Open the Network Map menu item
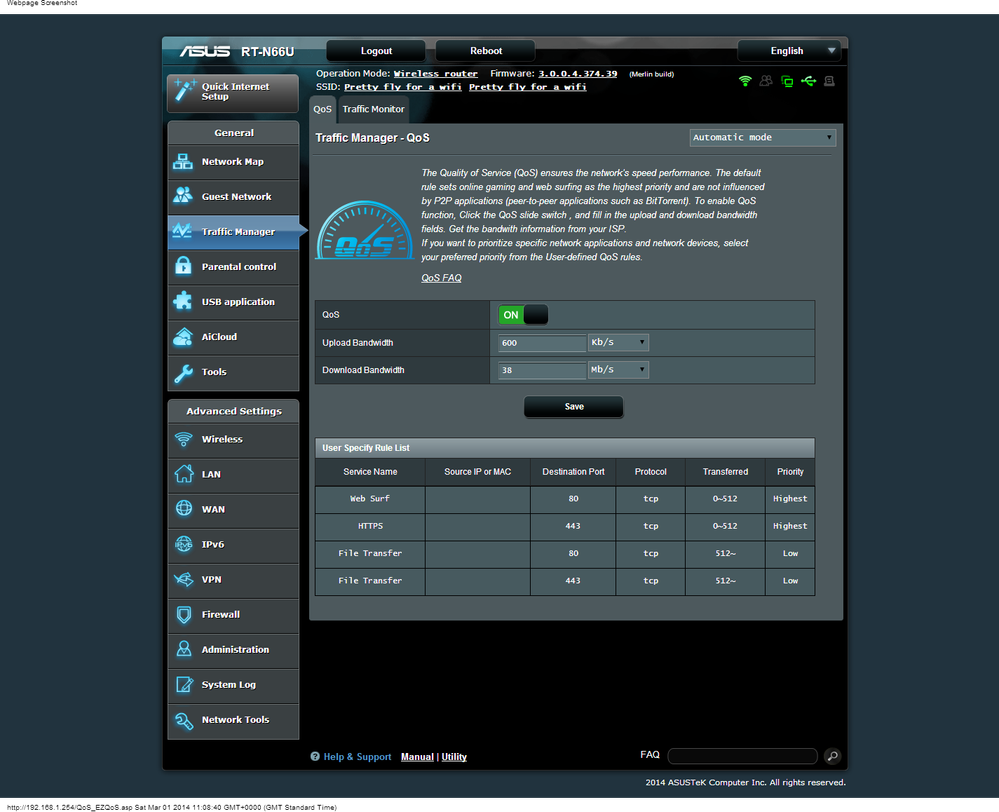This screenshot has height=812, width=999. pyautogui.click(x=233, y=162)
